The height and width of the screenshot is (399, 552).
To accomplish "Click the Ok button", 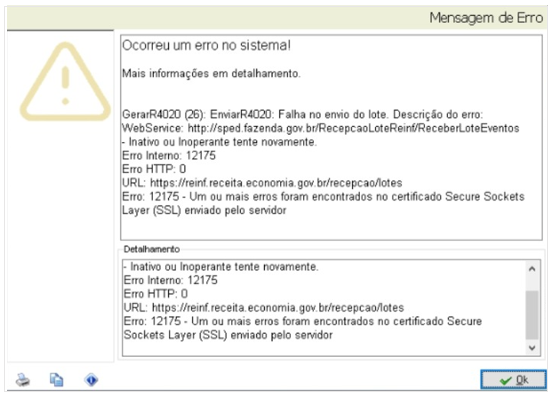I will pos(514,380).
